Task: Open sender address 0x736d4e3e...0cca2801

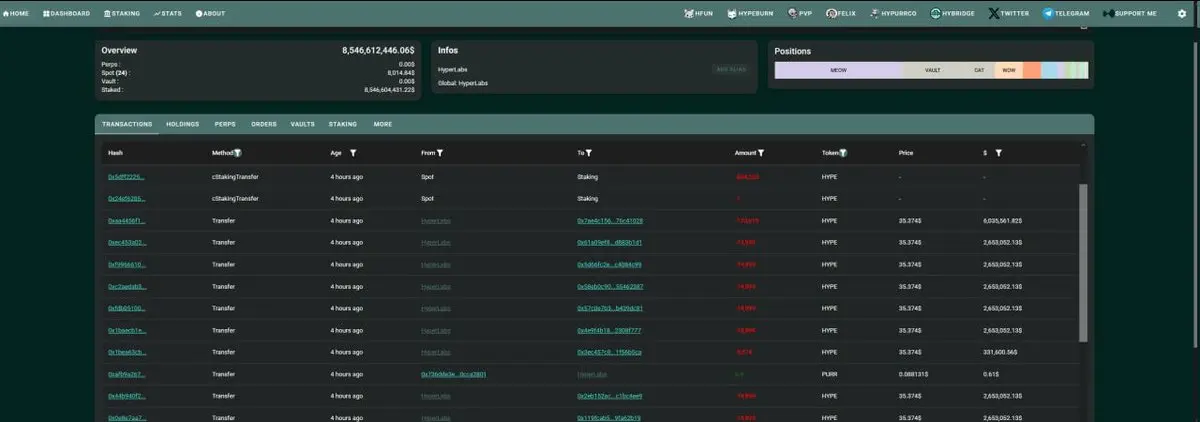Action: (x=454, y=375)
